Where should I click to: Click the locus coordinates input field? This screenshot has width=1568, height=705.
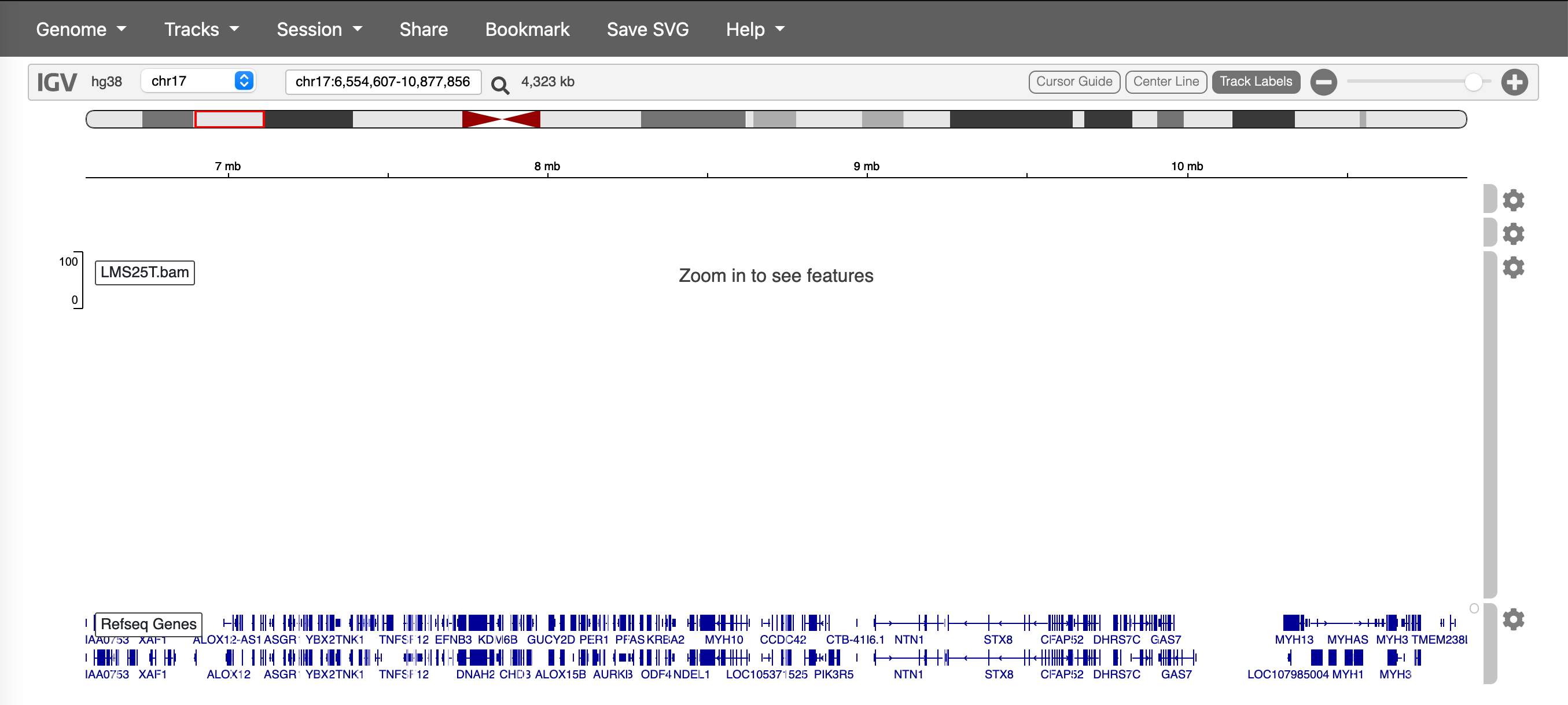383,82
